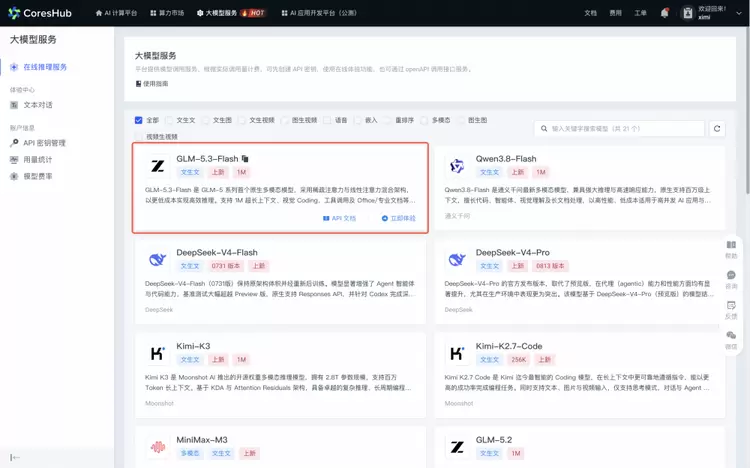Open 大模型服务 HOT nav item
The width and height of the screenshot is (750, 468).
point(231,13)
